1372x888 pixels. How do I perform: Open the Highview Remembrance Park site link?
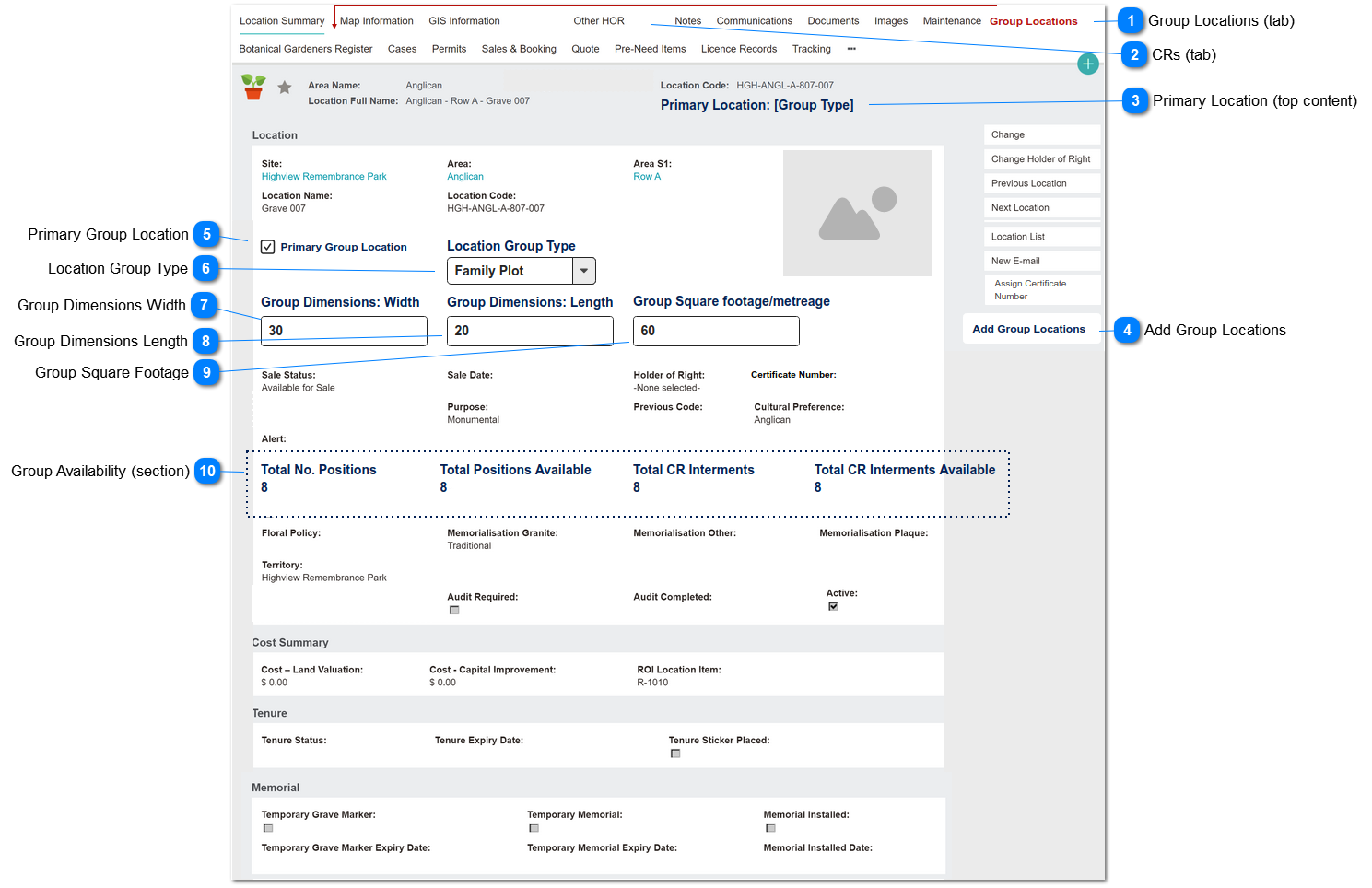324,177
